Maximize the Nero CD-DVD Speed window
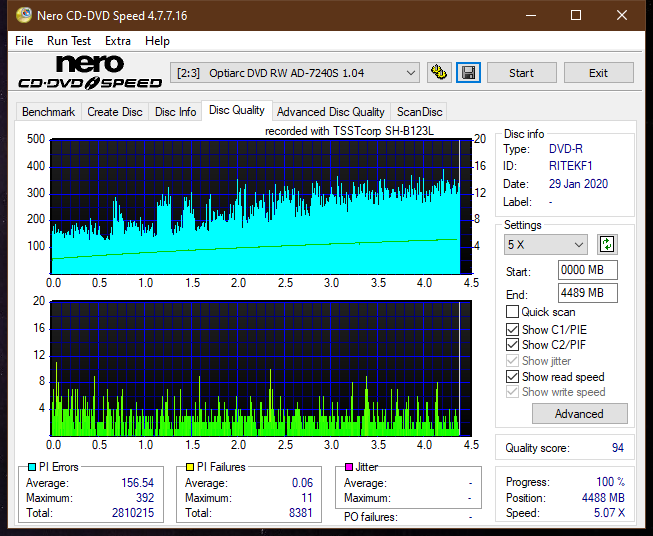This screenshot has width=653, height=536. [x=576, y=15]
